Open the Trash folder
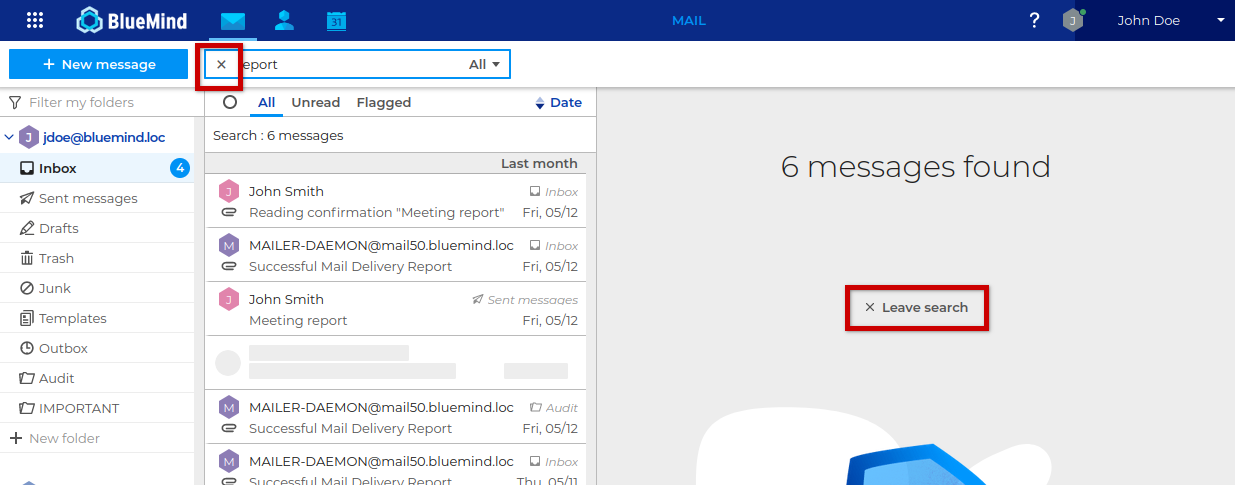This screenshot has width=1235, height=485. coord(97,258)
